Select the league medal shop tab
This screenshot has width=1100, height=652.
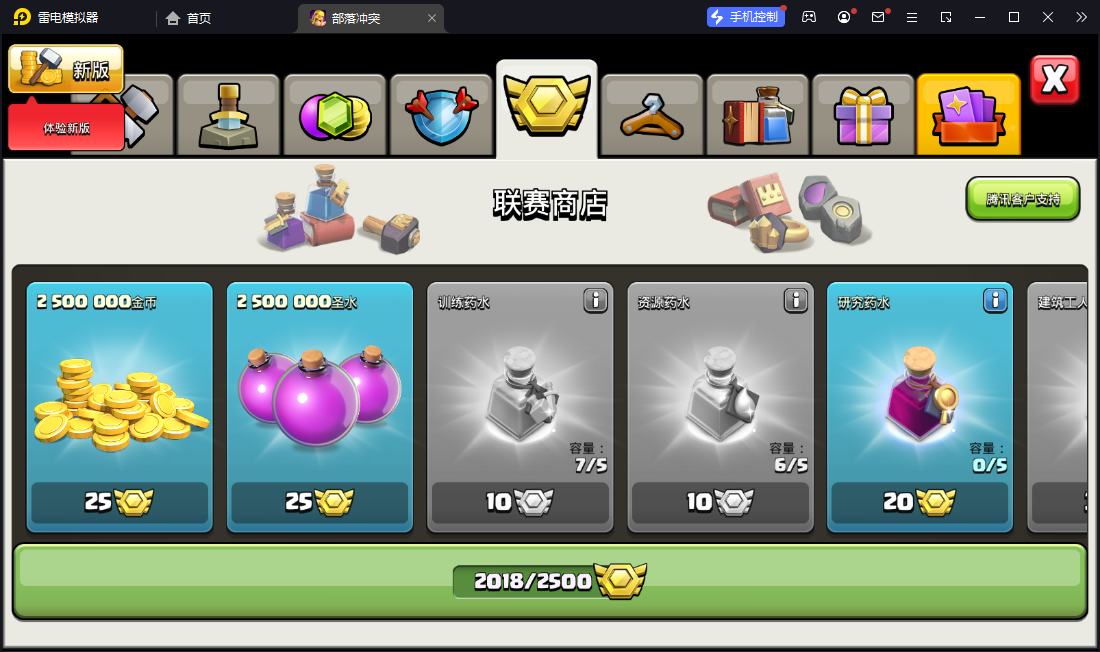coord(546,109)
